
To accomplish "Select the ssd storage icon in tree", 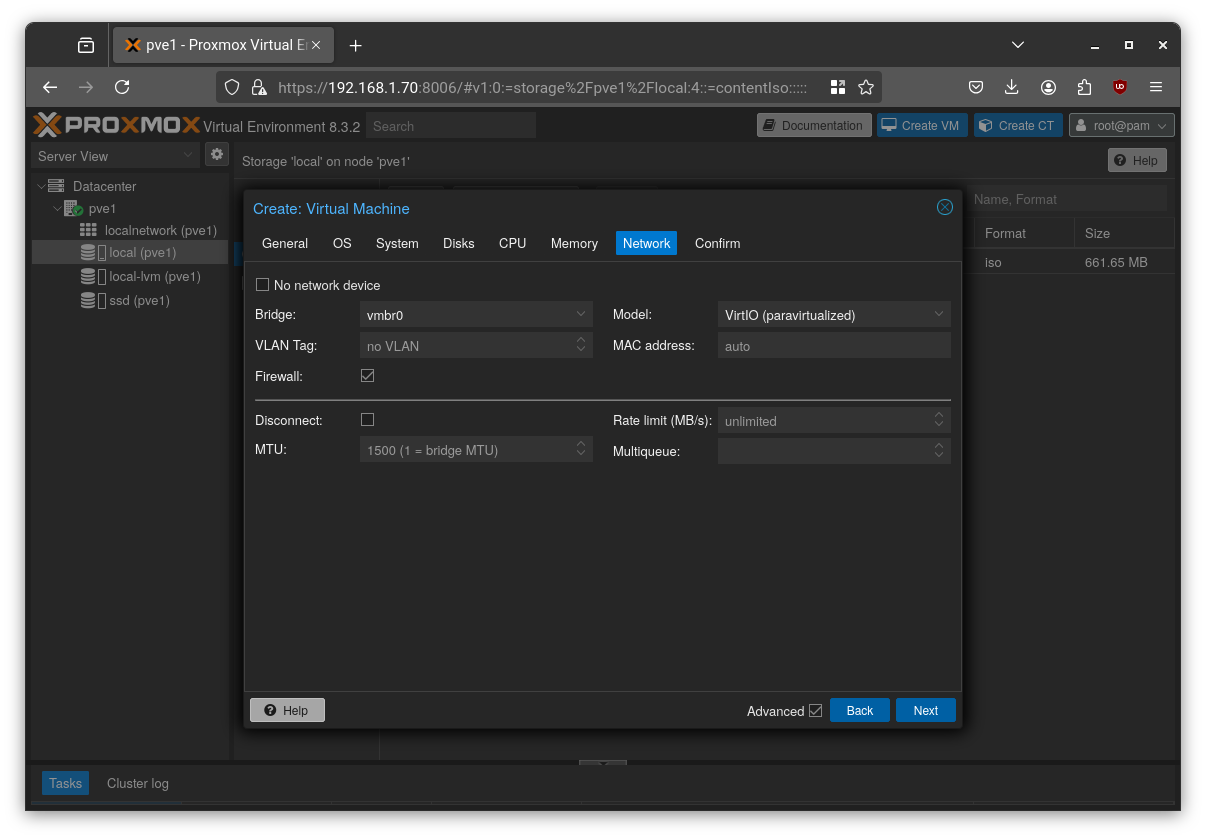I will click(88, 300).
